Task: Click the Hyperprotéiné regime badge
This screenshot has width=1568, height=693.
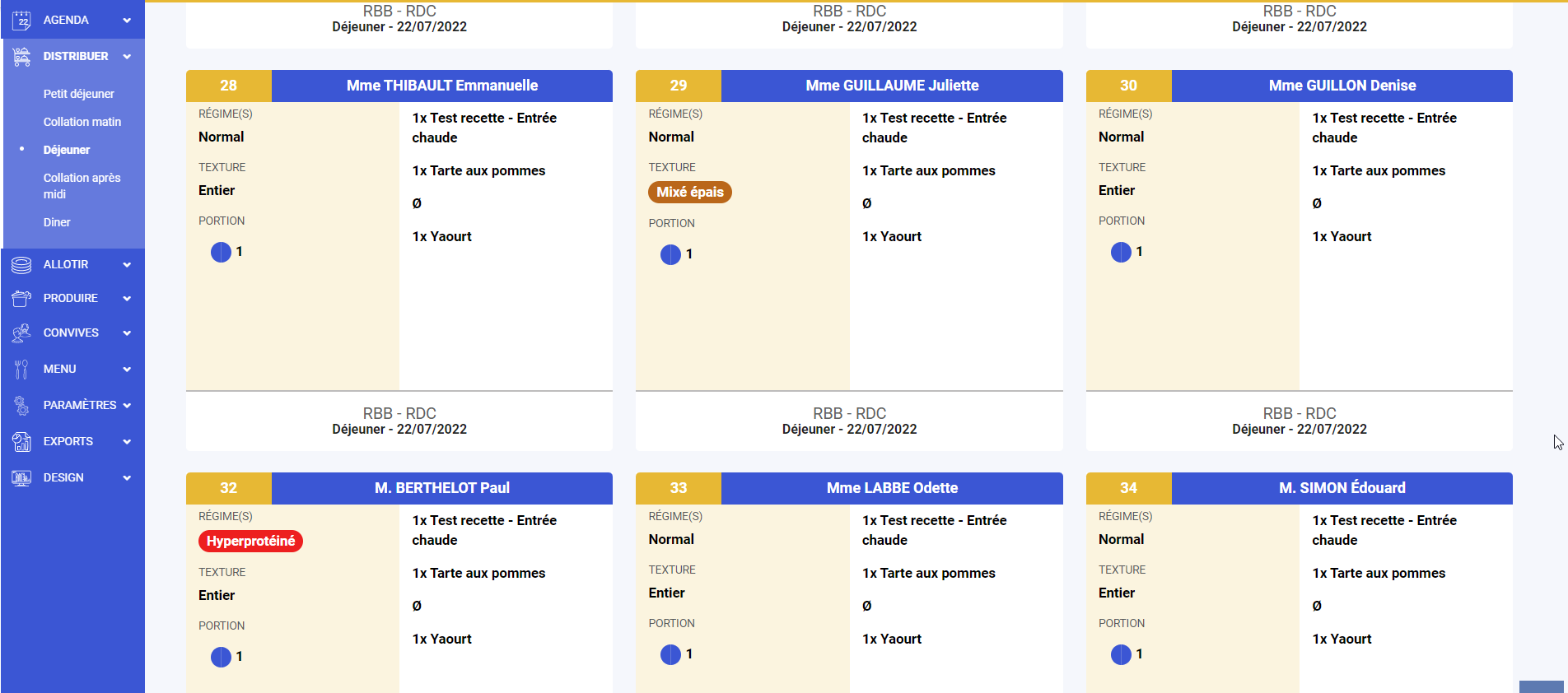Action: click(x=250, y=542)
